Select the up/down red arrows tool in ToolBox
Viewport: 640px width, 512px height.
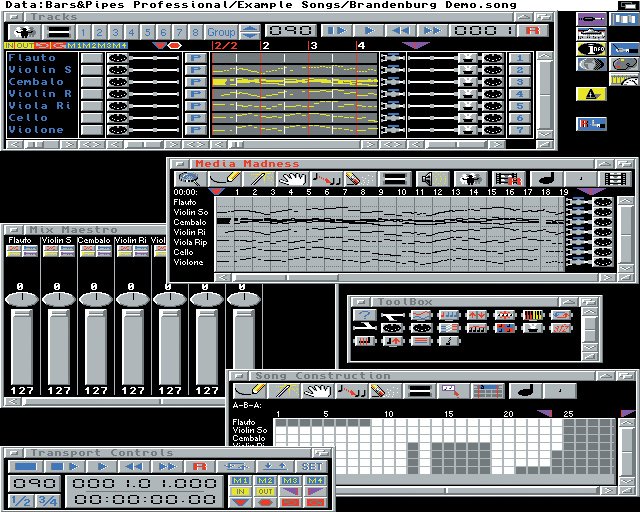click(476, 315)
